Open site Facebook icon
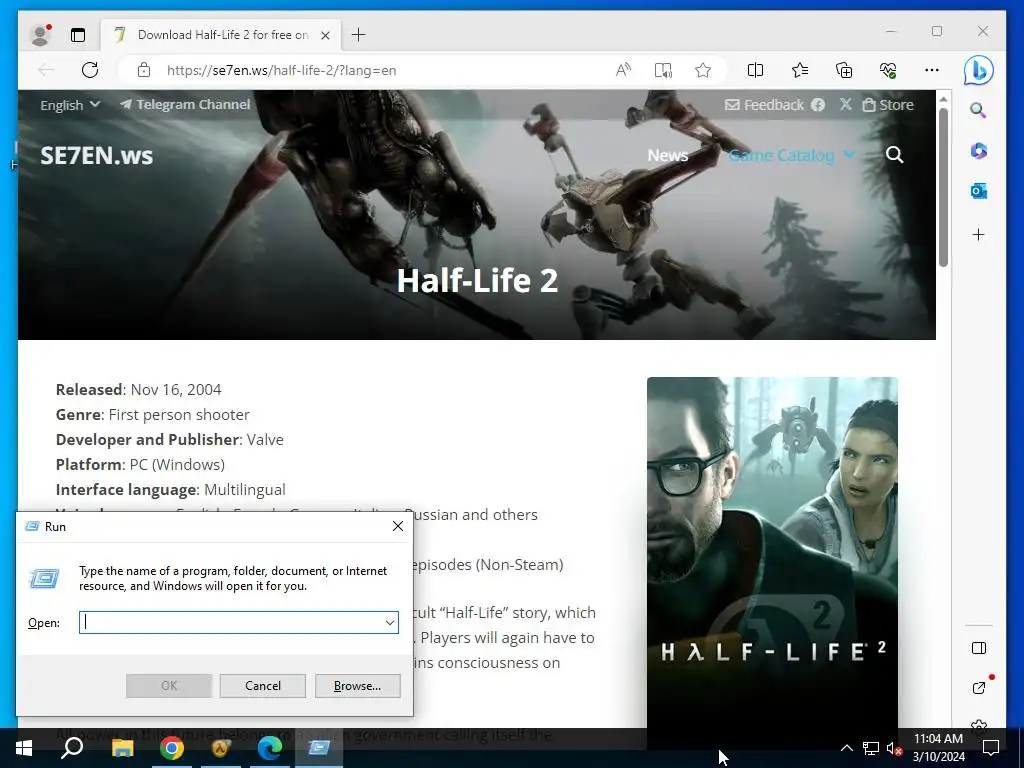 pos(818,104)
